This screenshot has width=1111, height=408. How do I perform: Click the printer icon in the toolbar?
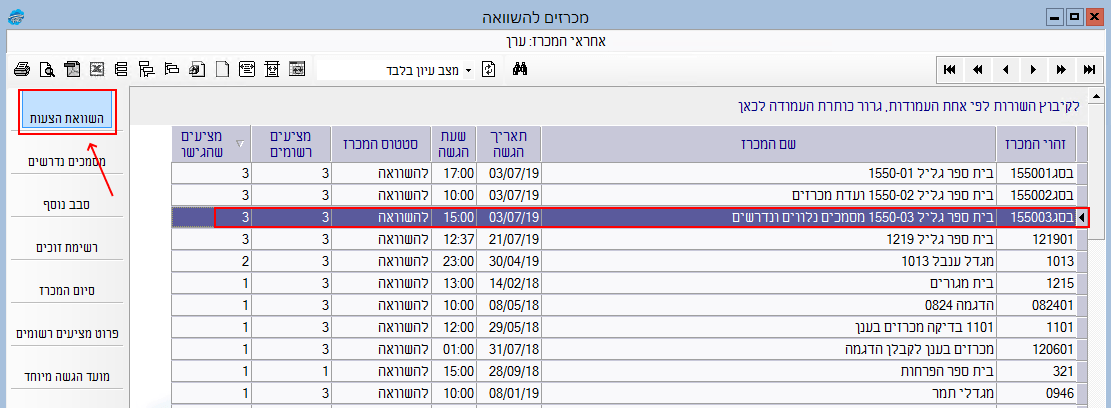[21, 69]
